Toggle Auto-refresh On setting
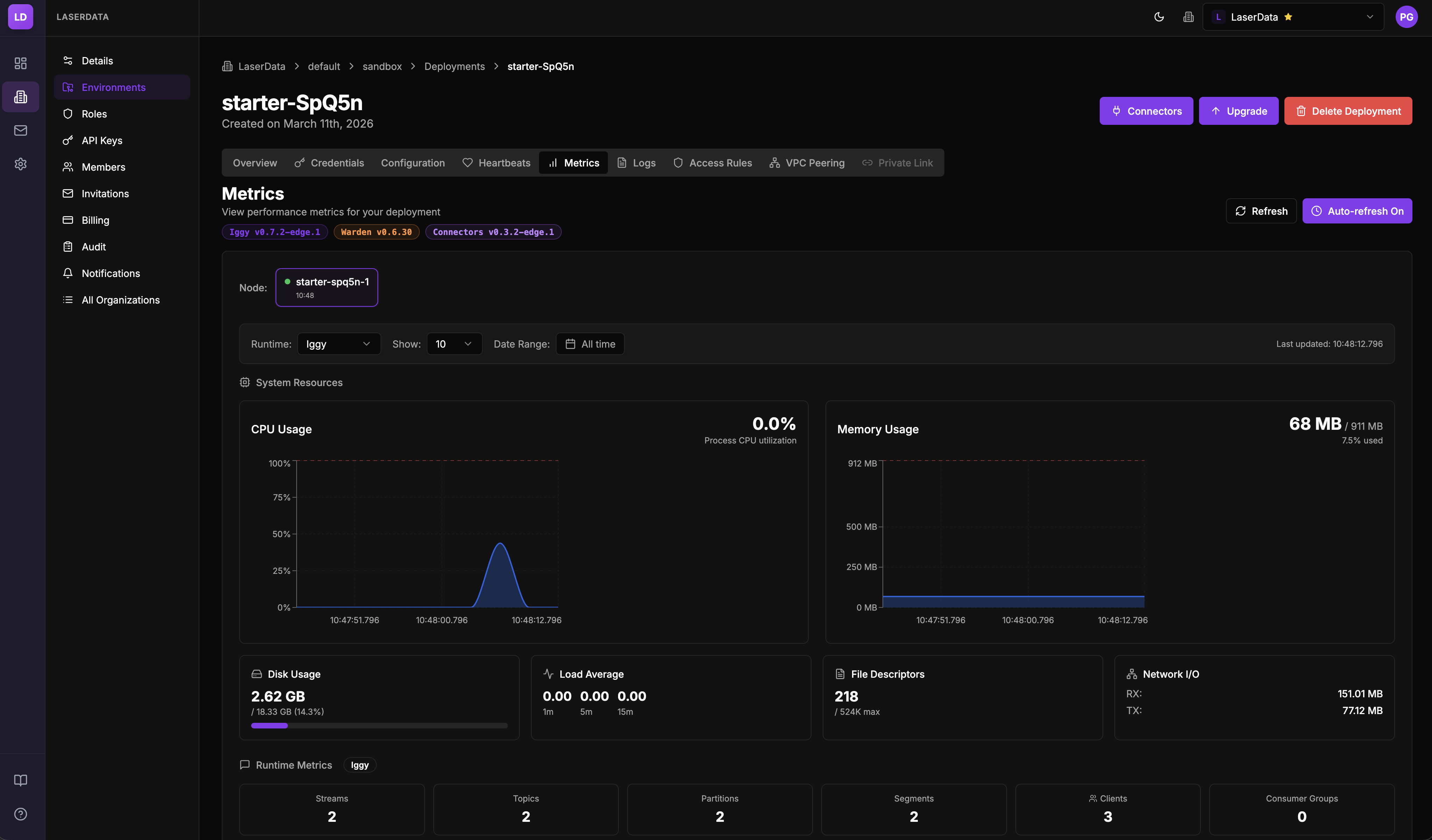This screenshot has width=1432, height=840. coord(1357,211)
